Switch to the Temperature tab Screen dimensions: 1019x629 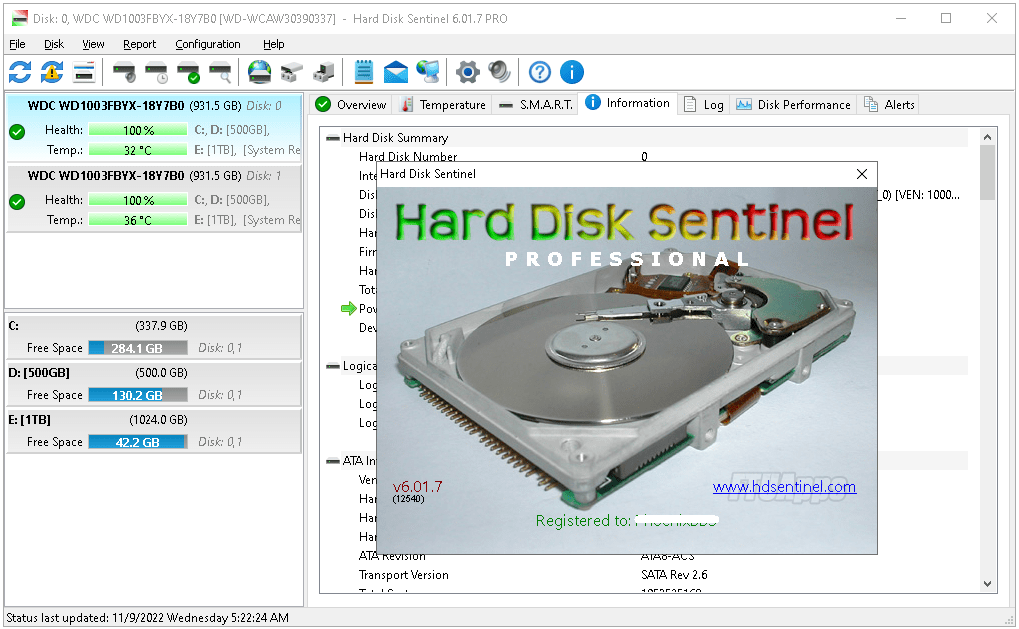click(443, 105)
